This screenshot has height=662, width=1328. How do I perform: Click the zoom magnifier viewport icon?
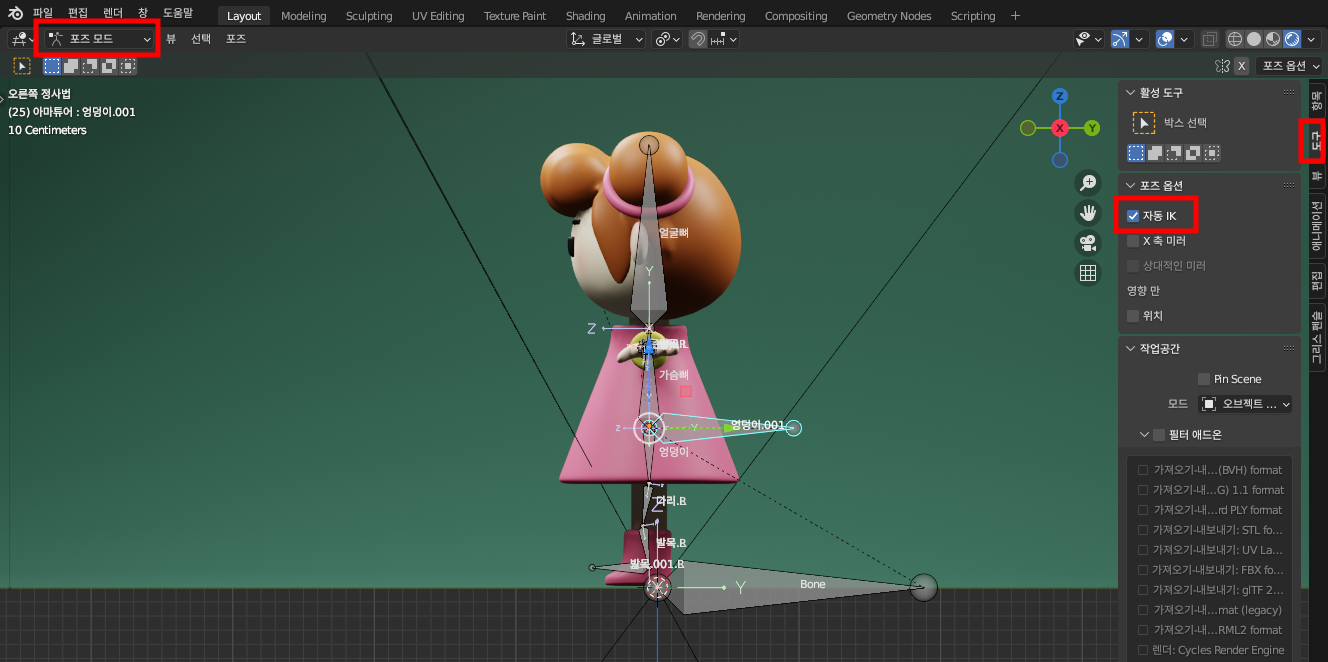tap(1088, 182)
